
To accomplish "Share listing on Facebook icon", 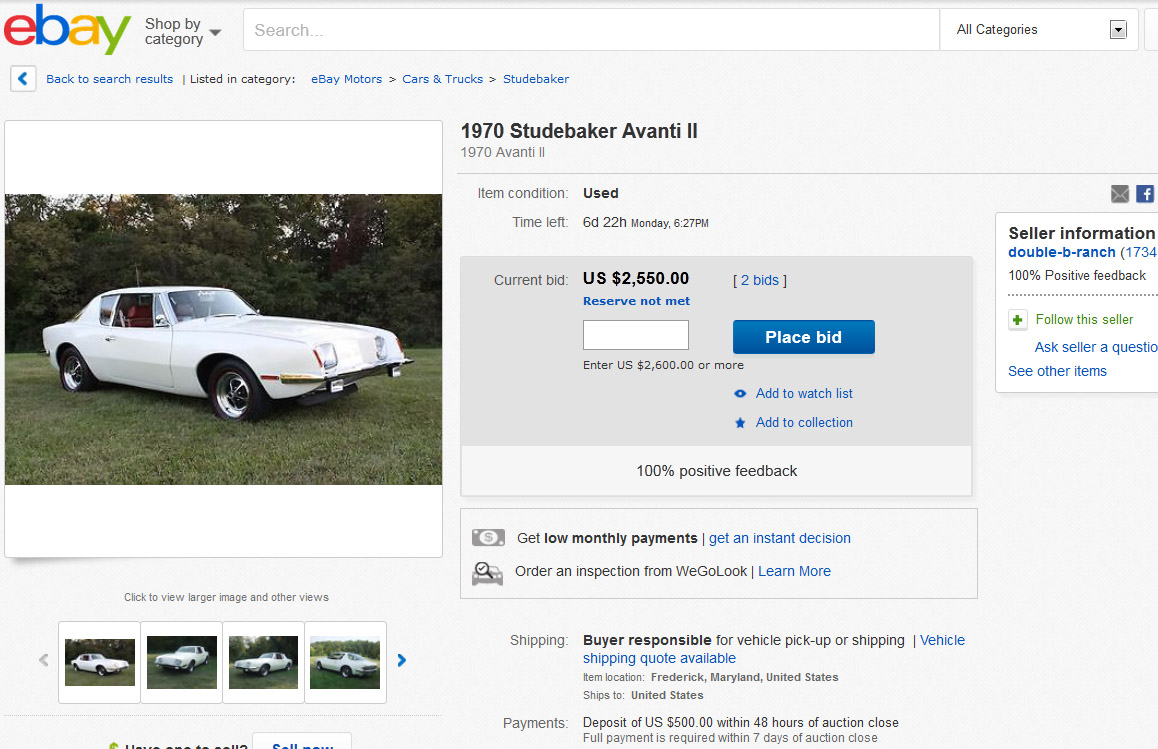I will pos(1145,194).
